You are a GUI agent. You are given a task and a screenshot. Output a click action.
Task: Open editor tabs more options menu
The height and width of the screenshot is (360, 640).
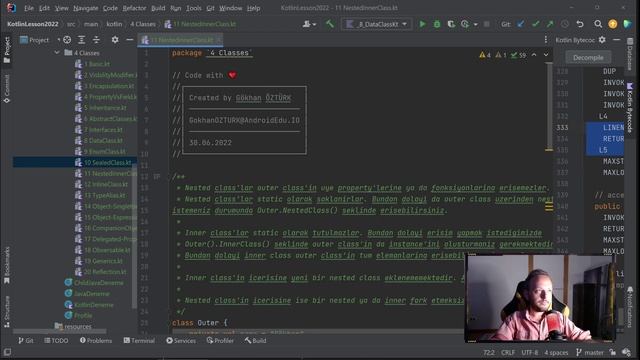[x=546, y=40]
